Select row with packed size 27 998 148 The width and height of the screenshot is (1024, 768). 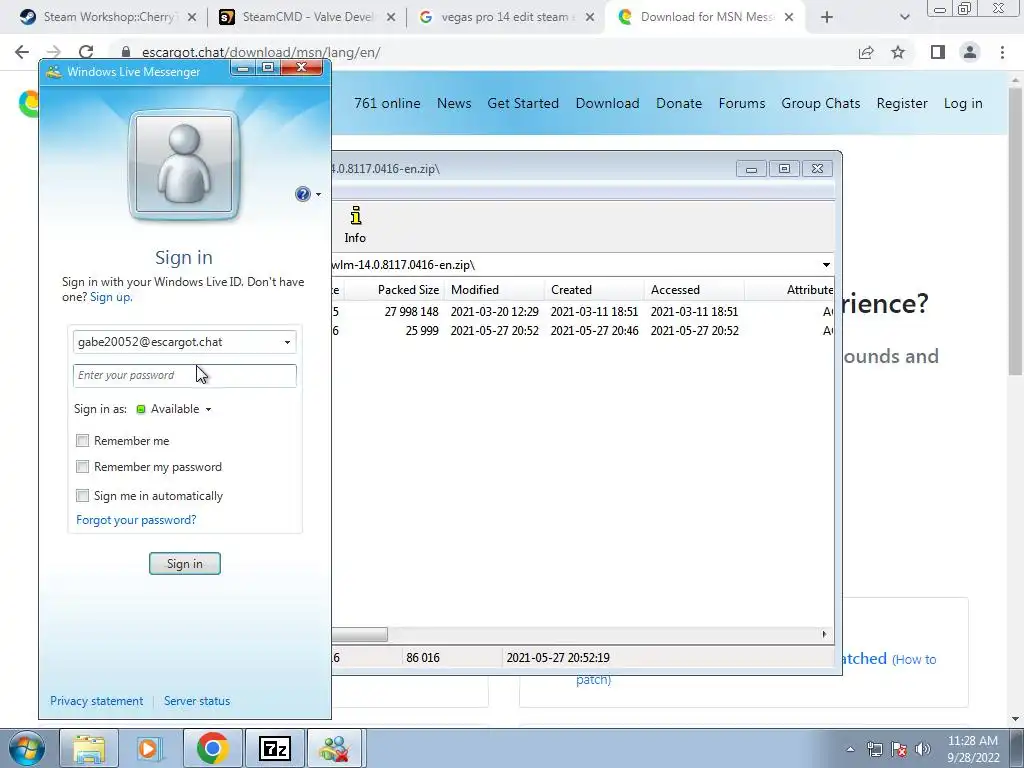click(x=583, y=312)
